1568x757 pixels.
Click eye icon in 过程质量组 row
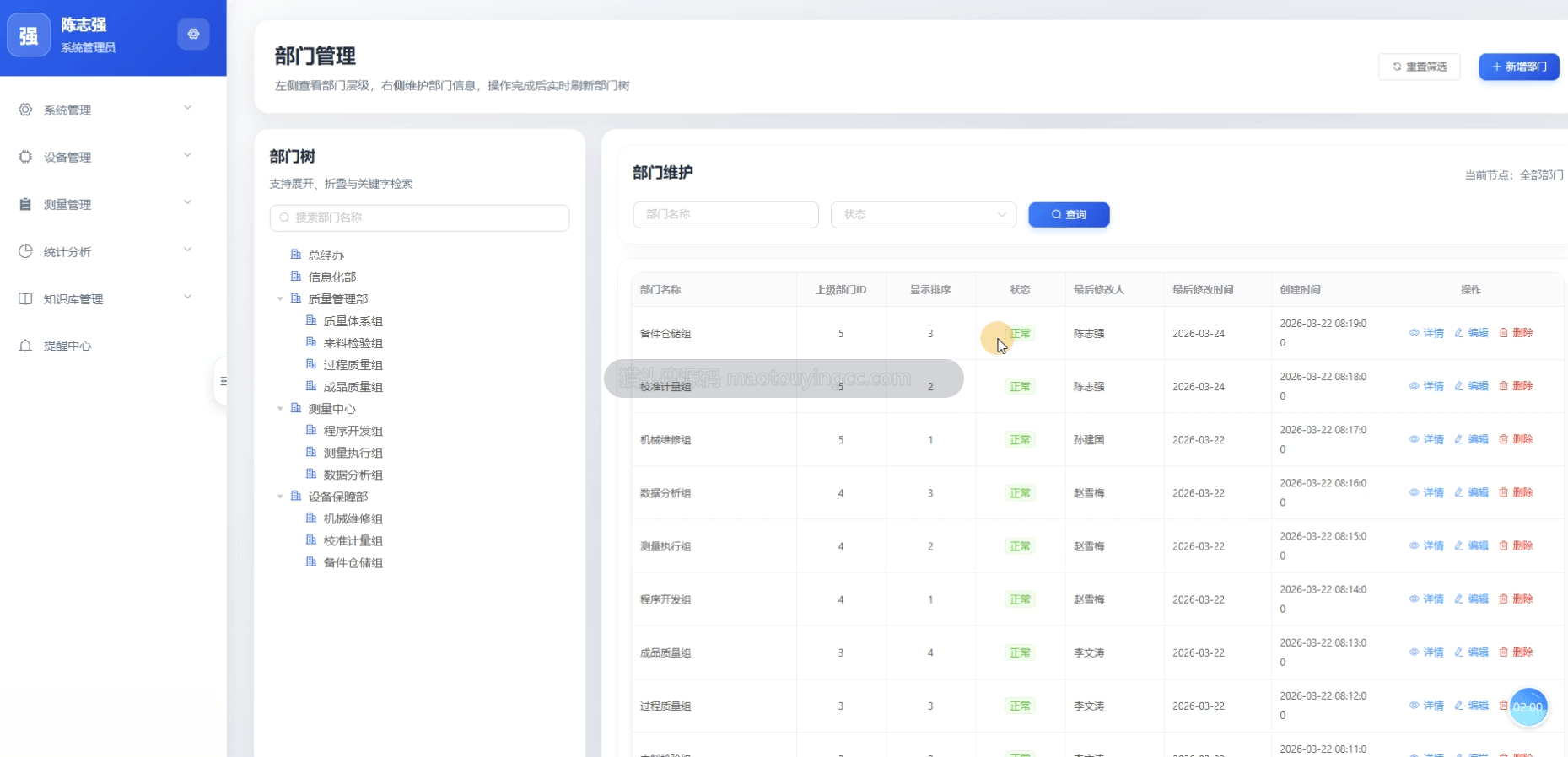pyautogui.click(x=1414, y=705)
